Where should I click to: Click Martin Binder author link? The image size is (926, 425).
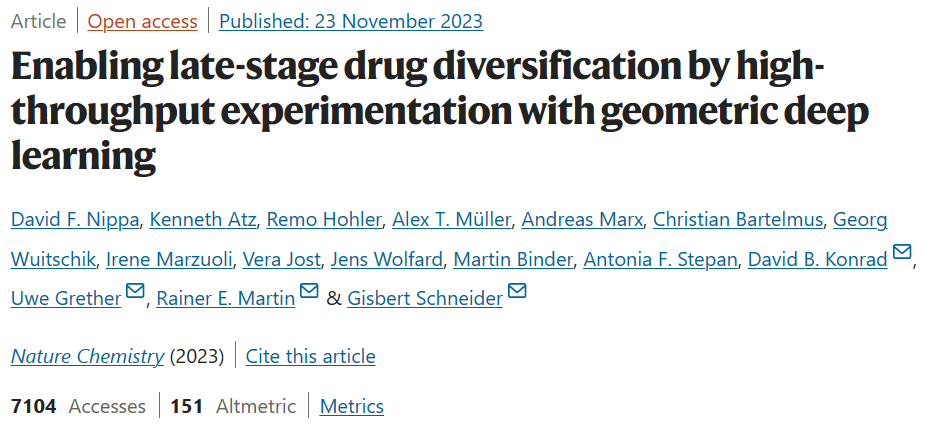tap(513, 260)
